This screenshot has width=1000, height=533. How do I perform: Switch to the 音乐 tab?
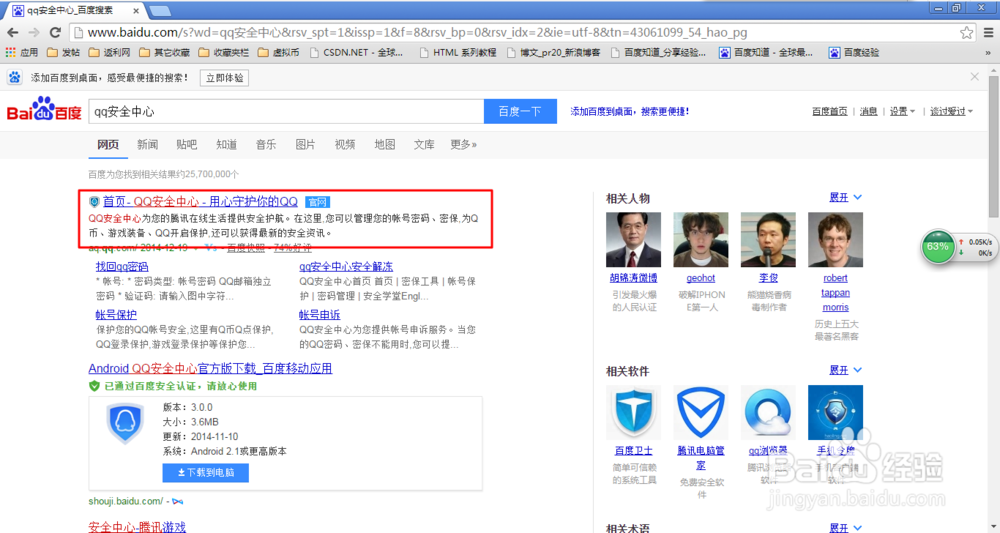coord(266,145)
